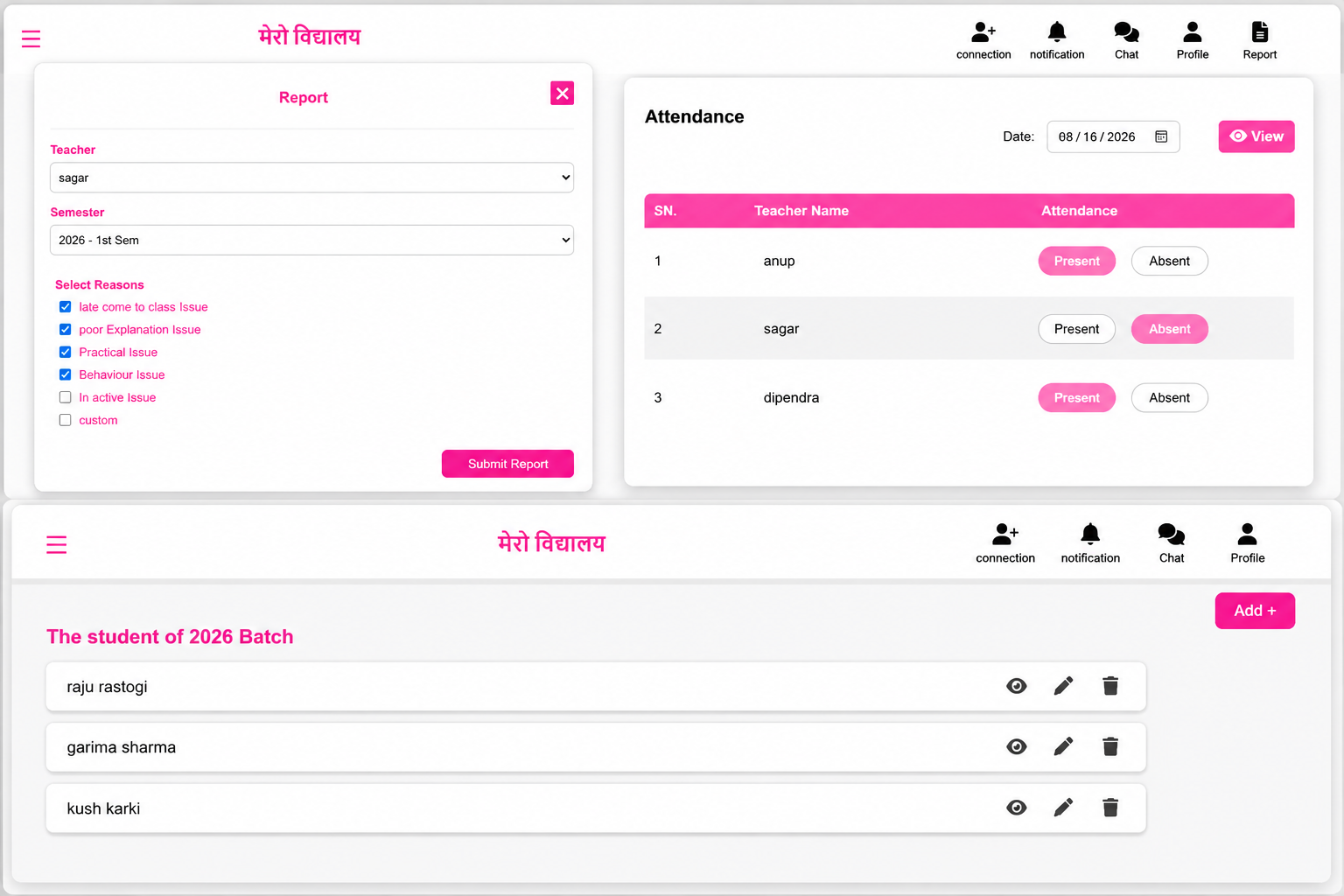
Task: Mark dipendra as Absent
Action: pyautogui.click(x=1169, y=398)
